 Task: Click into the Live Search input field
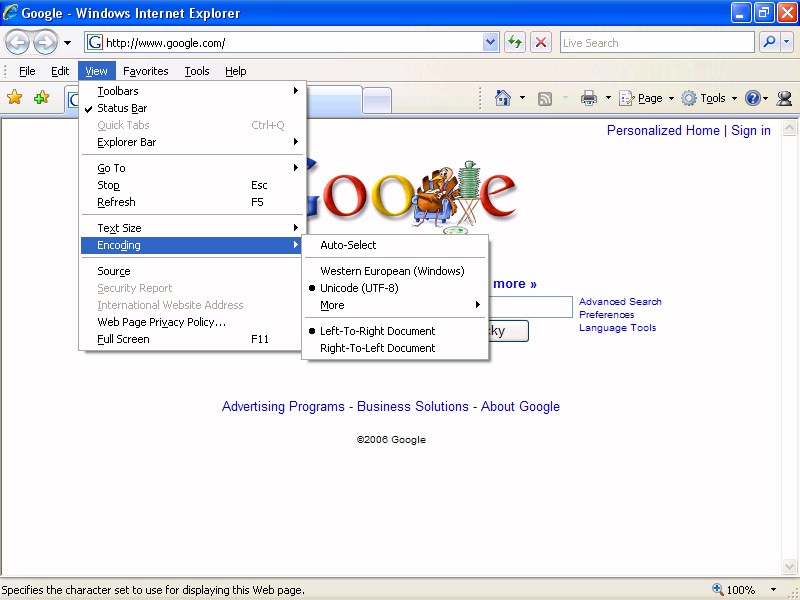[x=655, y=42]
